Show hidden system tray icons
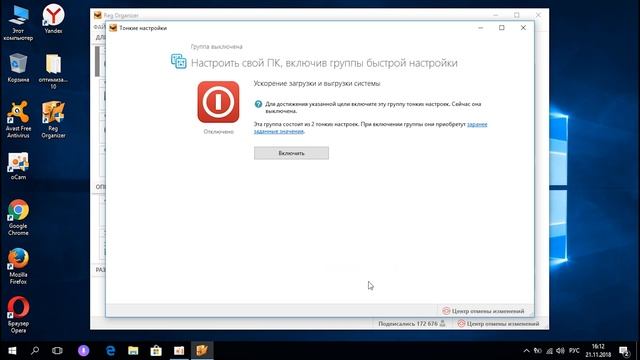The width and height of the screenshot is (640, 360). click(x=526, y=351)
